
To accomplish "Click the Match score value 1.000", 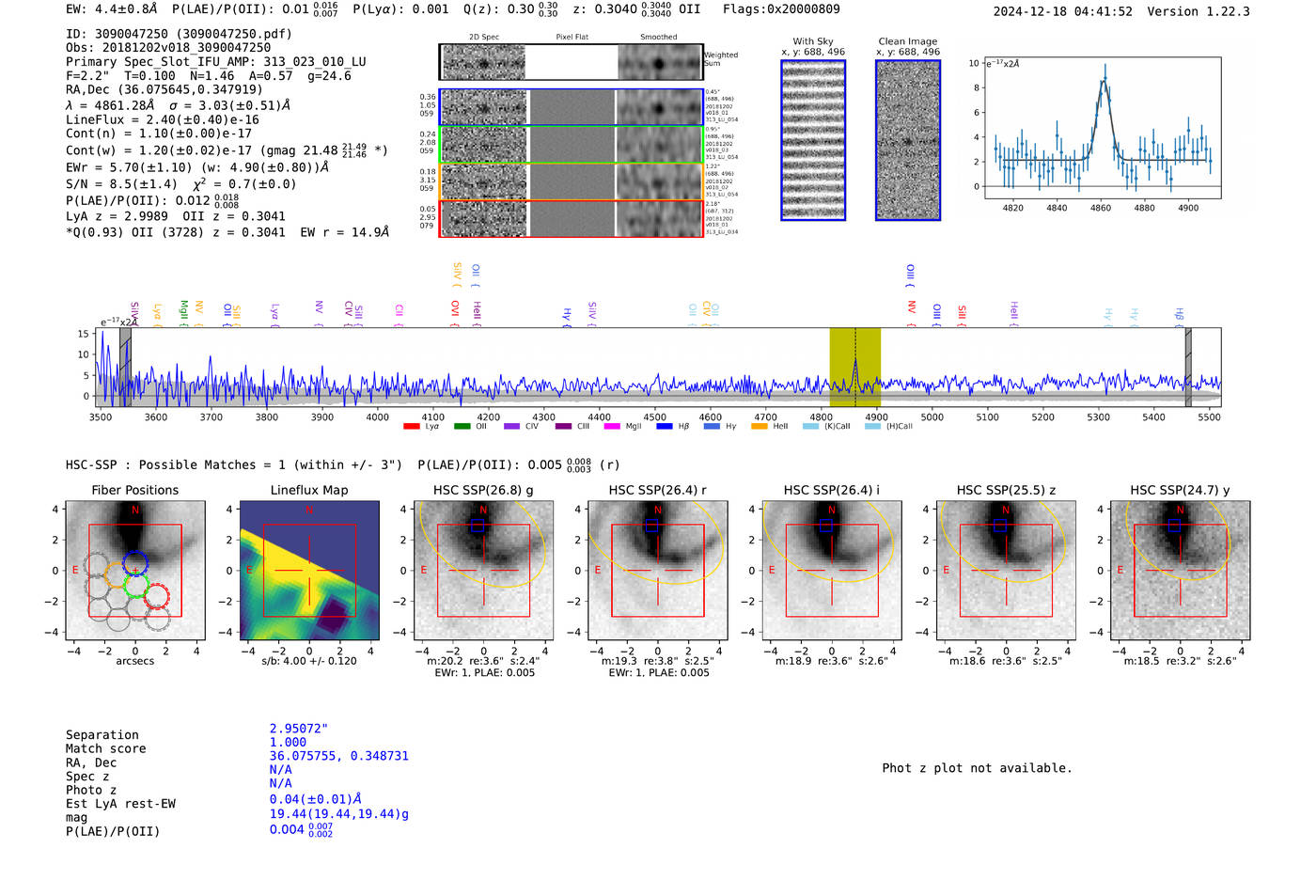I will point(288,742).
